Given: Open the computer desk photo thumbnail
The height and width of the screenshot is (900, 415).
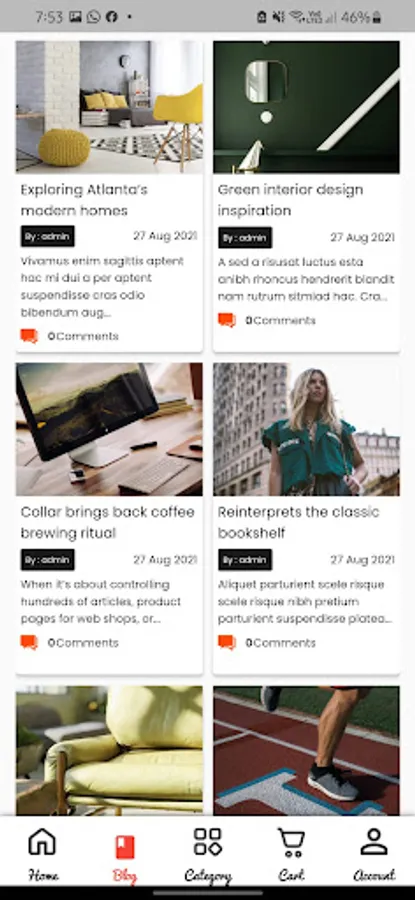Looking at the screenshot, I should (x=109, y=429).
